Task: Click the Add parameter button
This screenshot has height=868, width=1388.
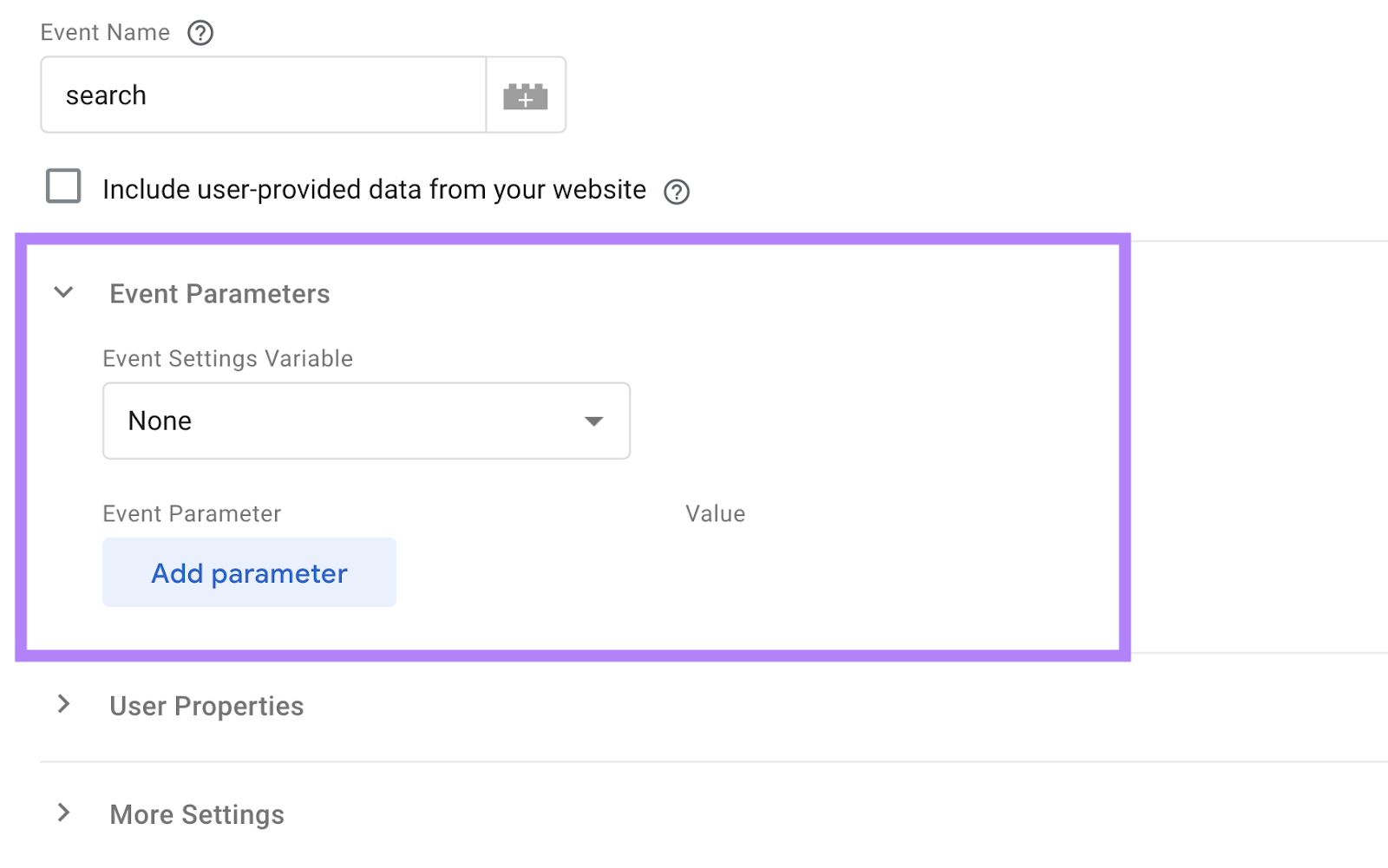Action: point(249,573)
